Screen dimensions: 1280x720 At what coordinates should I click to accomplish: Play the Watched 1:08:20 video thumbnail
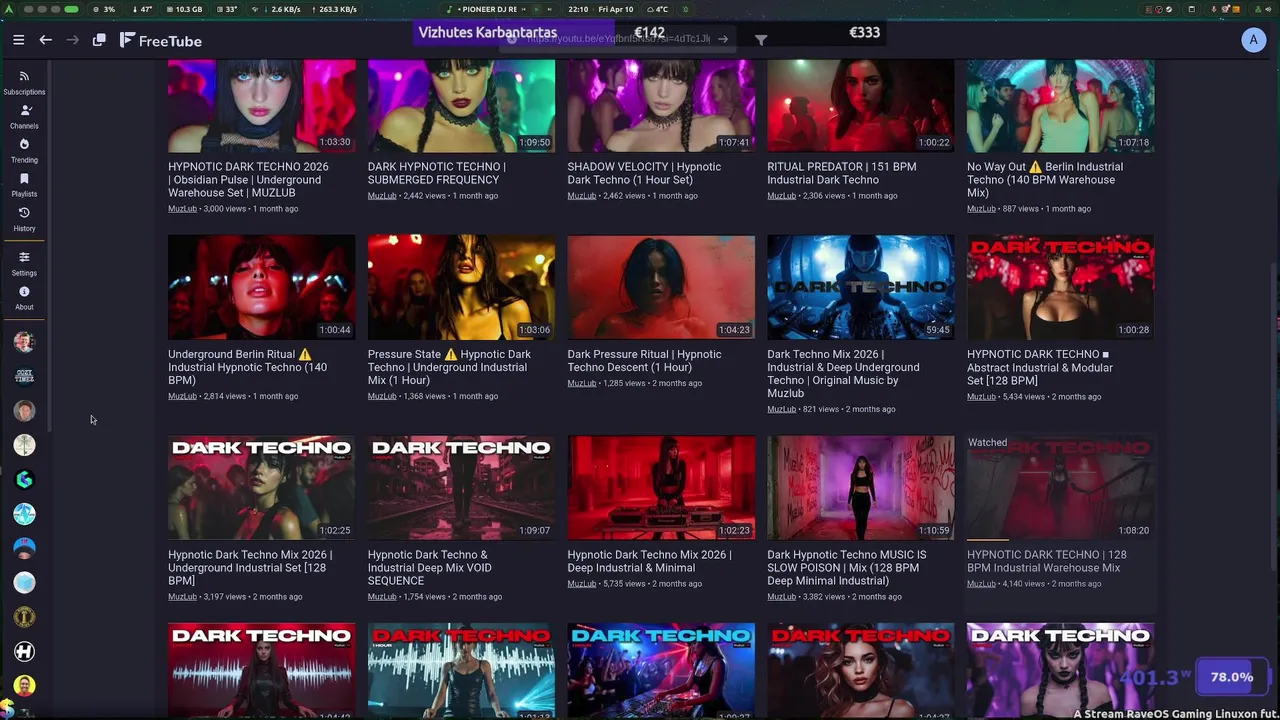(x=1061, y=488)
